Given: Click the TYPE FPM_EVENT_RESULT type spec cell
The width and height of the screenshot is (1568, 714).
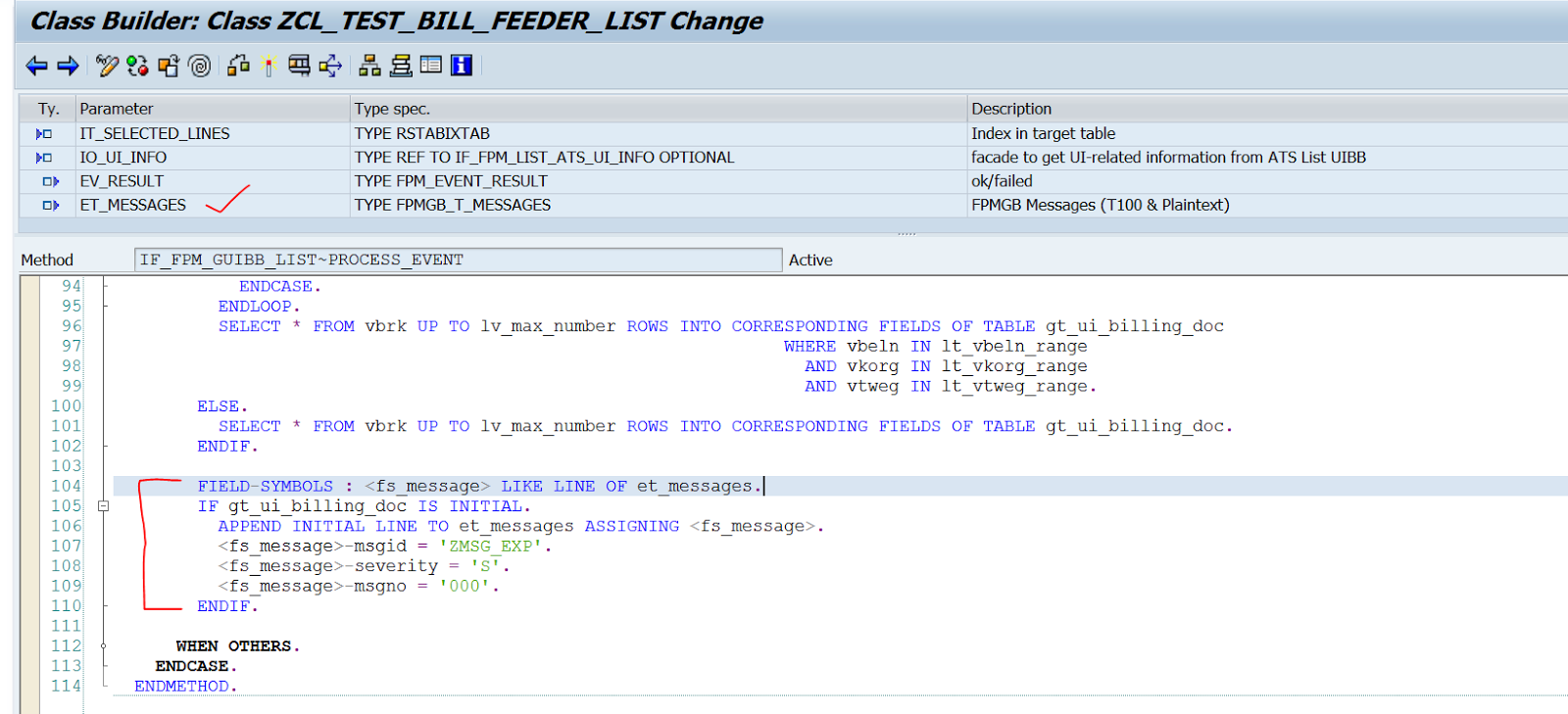Looking at the screenshot, I should click(659, 181).
